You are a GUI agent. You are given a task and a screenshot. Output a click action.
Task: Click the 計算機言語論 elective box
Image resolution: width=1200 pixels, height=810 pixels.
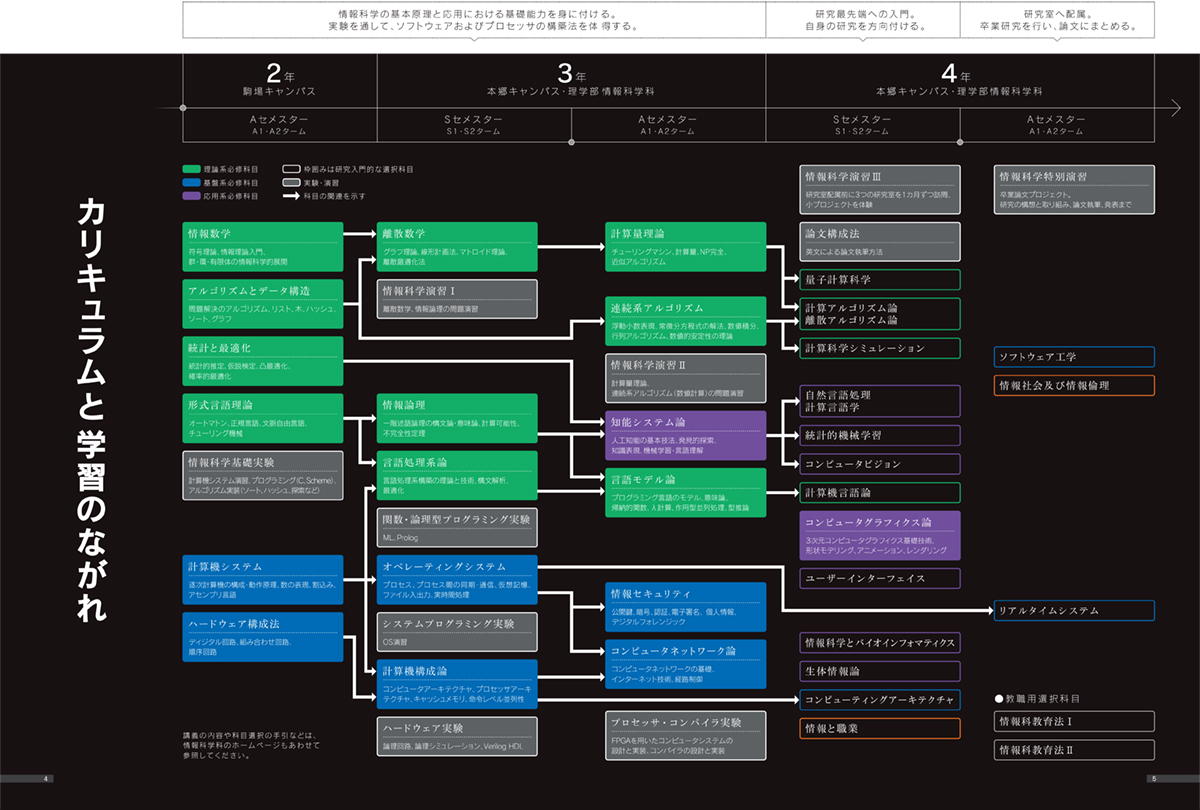[x=880, y=493]
